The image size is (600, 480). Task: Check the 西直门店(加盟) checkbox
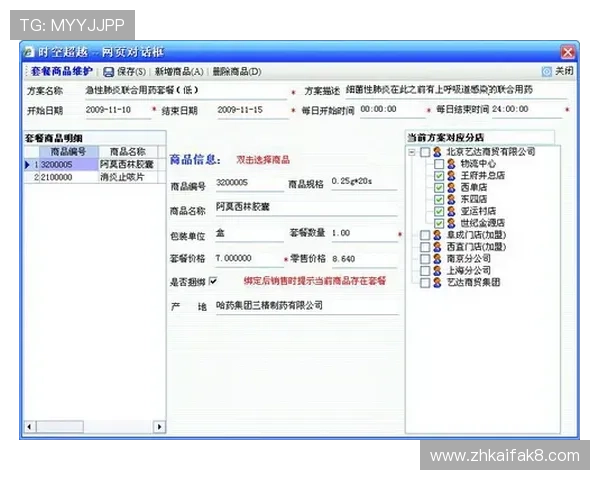click(x=425, y=247)
